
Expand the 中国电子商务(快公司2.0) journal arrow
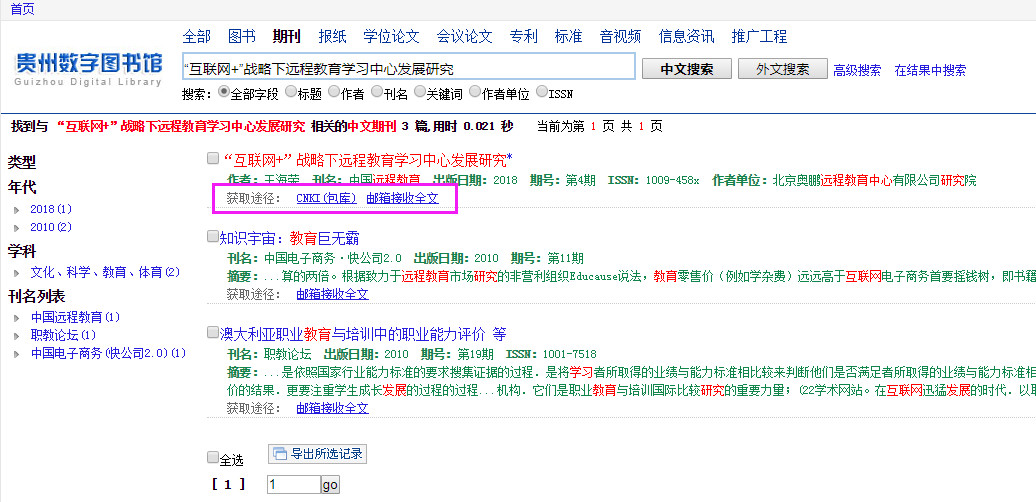[x=17, y=354]
